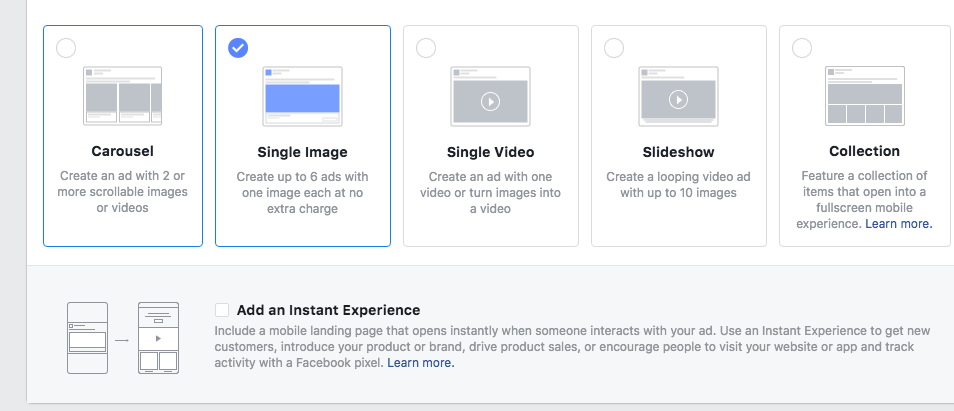The image size is (954, 411).
Task: Open Learn more link about Facebook pixel
Action: [421, 363]
